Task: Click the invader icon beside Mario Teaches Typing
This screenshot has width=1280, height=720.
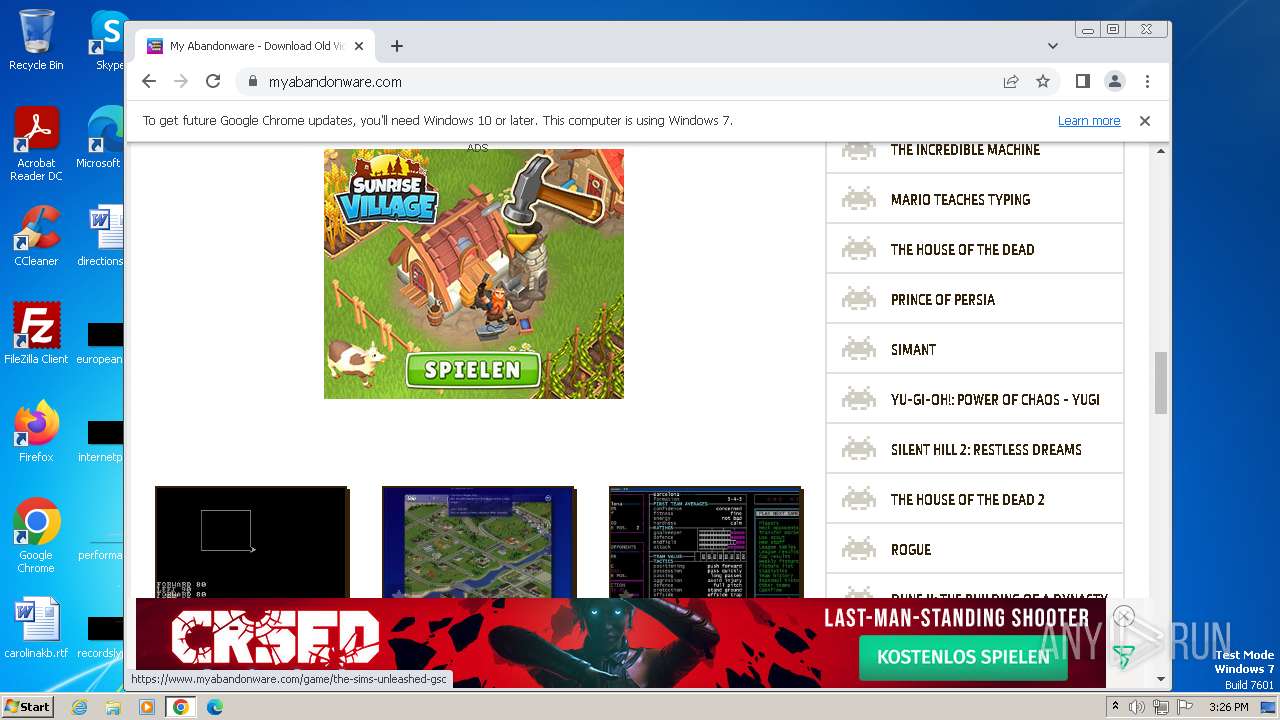Action: [x=858, y=199]
